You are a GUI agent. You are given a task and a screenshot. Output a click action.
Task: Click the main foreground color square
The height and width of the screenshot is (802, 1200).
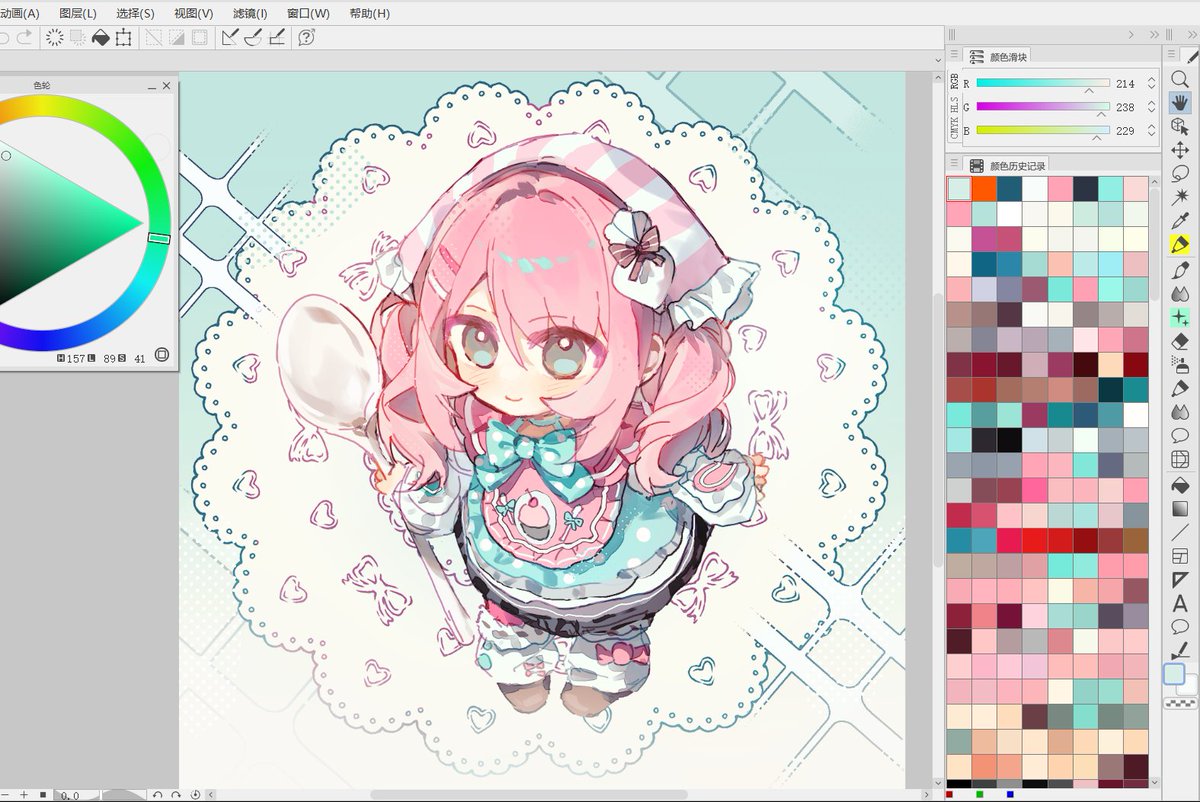pyautogui.click(x=1174, y=675)
